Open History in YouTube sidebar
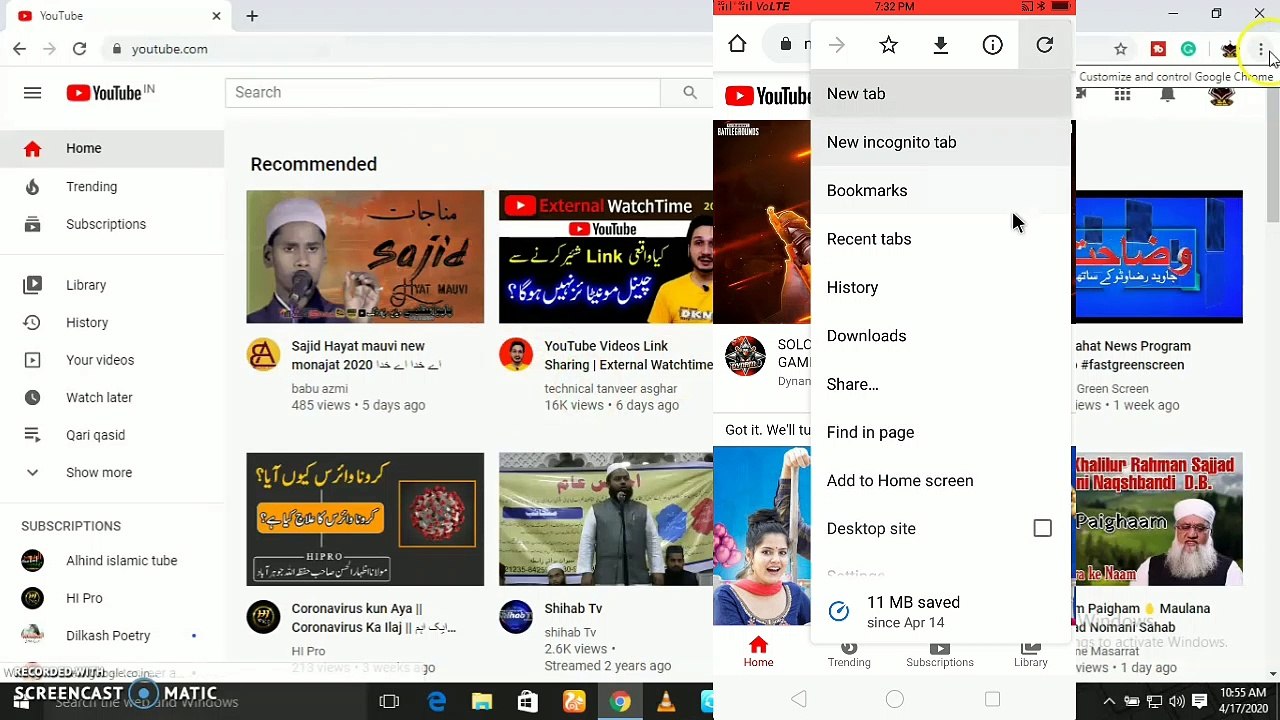This screenshot has width=1280, height=720. [x=112, y=322]
